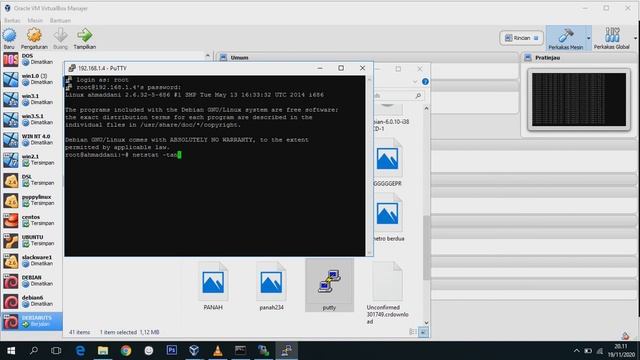Screen dimensions: 640x360
Task: Select the slackware1 virtual machine
Action: coord(31,260)
